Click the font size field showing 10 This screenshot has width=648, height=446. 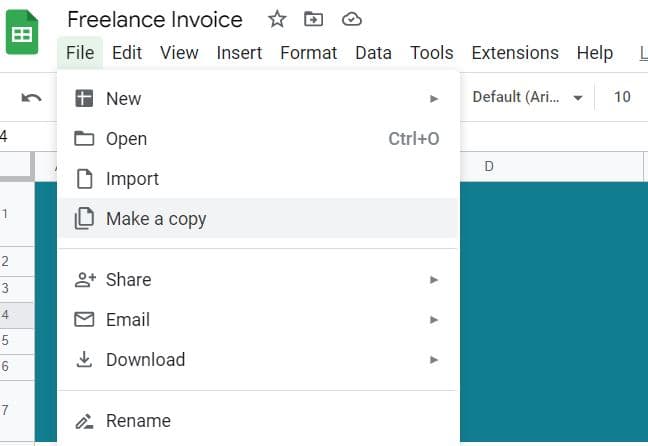pyautogui.click(x=622, y=97)
